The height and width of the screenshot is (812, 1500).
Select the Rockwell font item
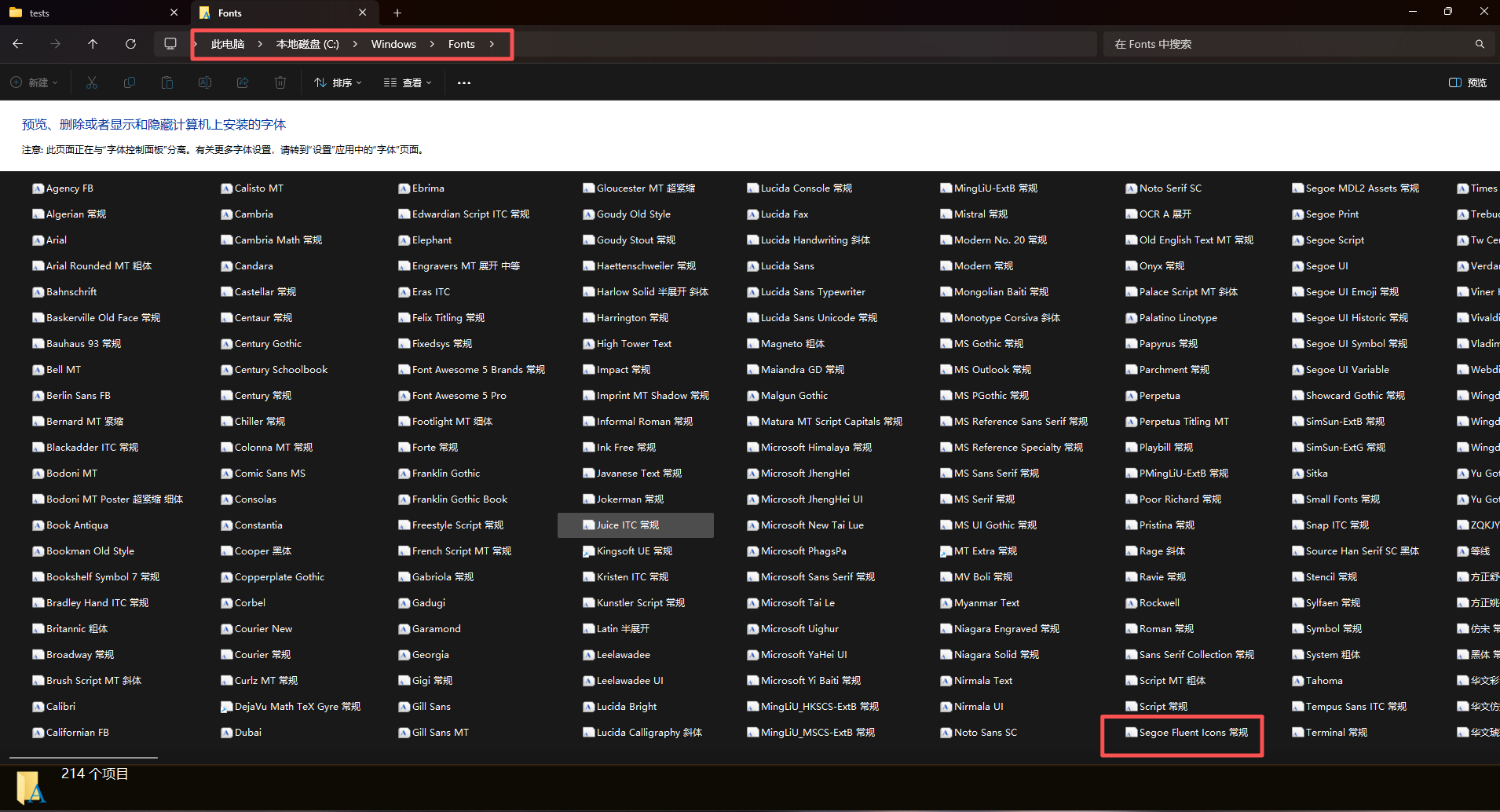click(x=1153, y=602)
